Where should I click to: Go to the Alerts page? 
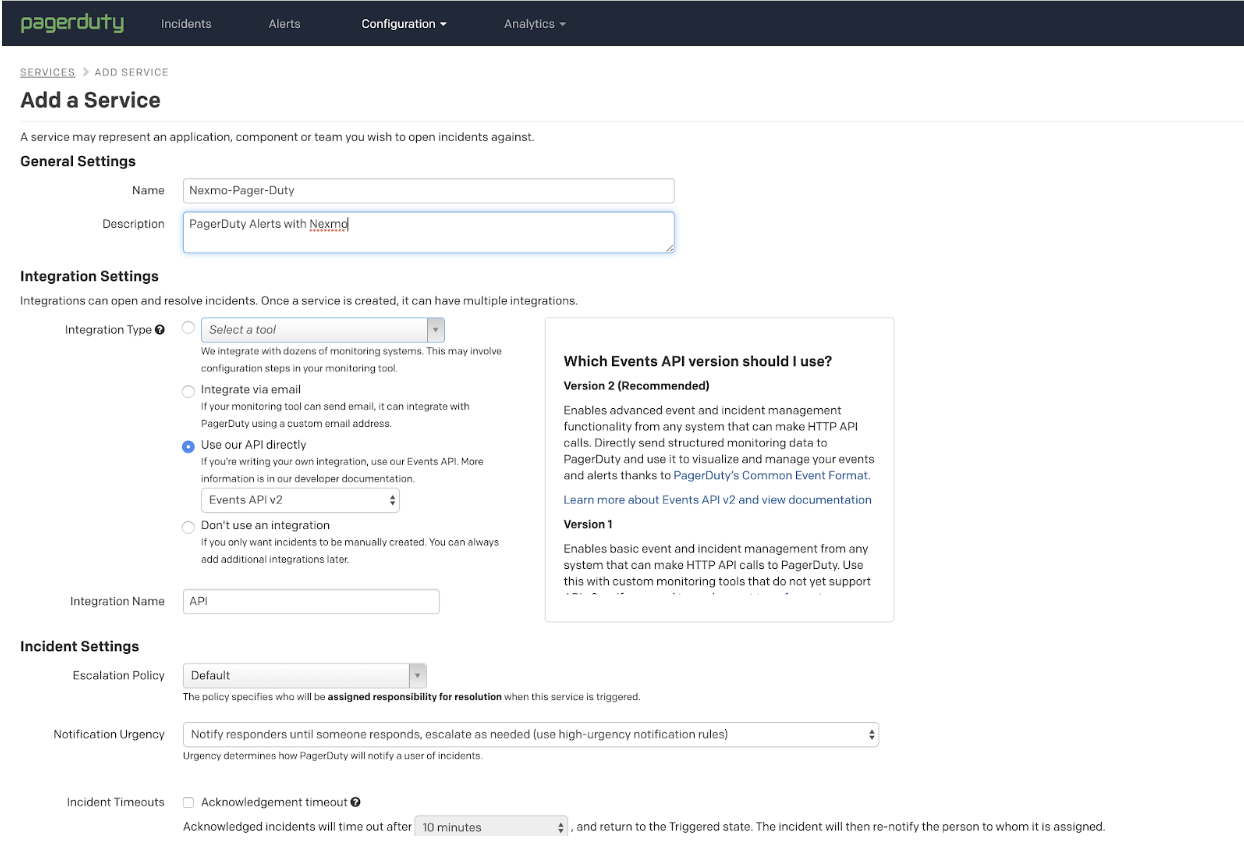(284, 24)
